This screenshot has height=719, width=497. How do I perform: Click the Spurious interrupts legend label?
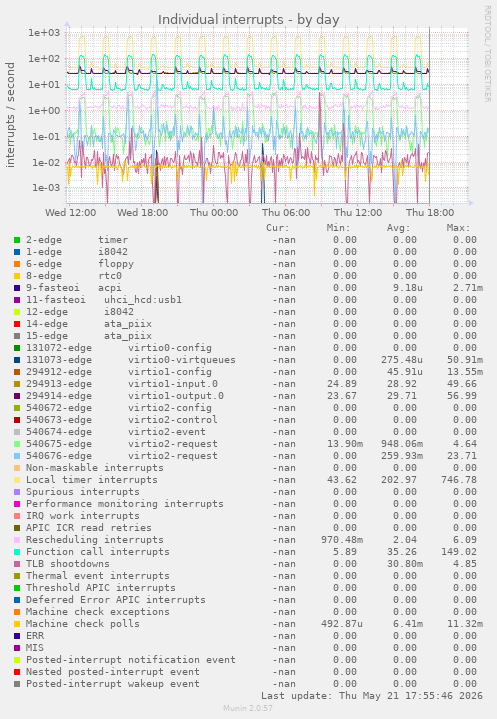83,492
